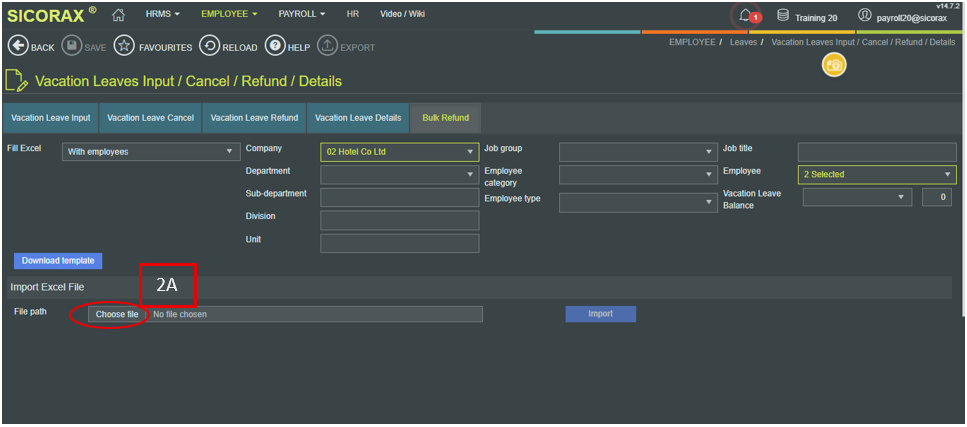Open the Company dropdown
The image size is (967, 427).
[x=400, y=152]
